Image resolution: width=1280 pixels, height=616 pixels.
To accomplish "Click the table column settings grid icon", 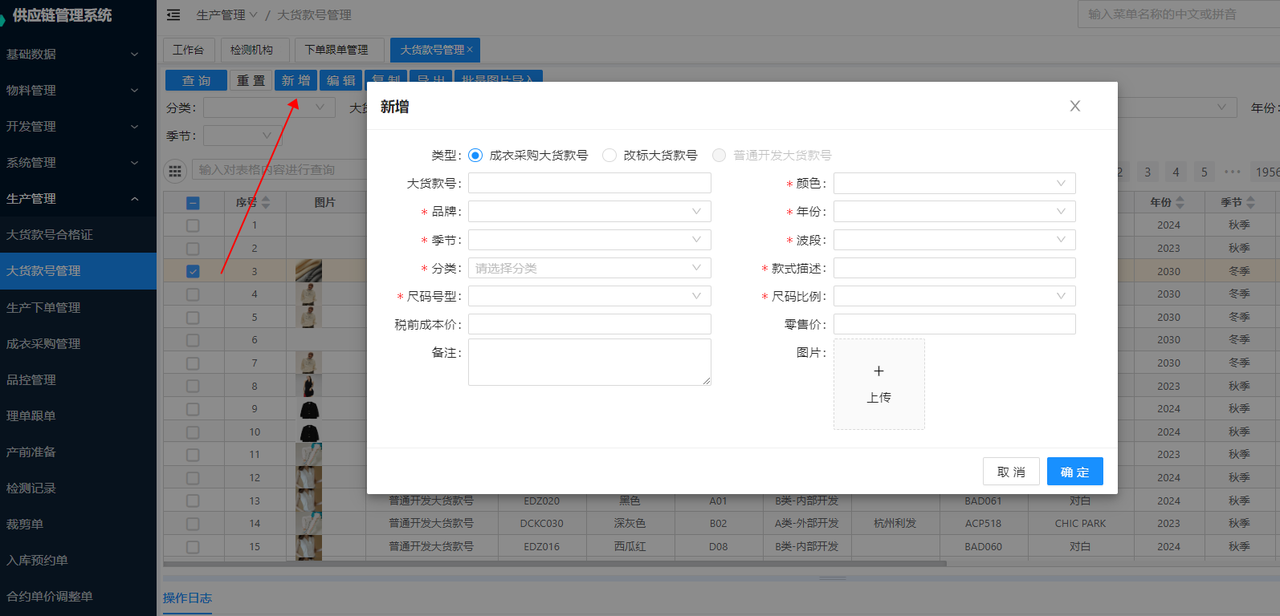I will (x=176, y=171).
